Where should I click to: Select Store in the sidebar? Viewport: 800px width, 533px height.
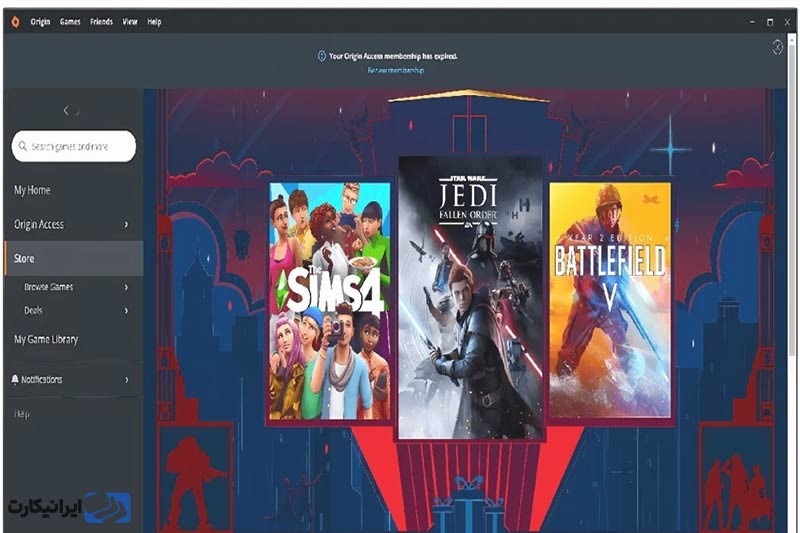click(x=73, y=259)
